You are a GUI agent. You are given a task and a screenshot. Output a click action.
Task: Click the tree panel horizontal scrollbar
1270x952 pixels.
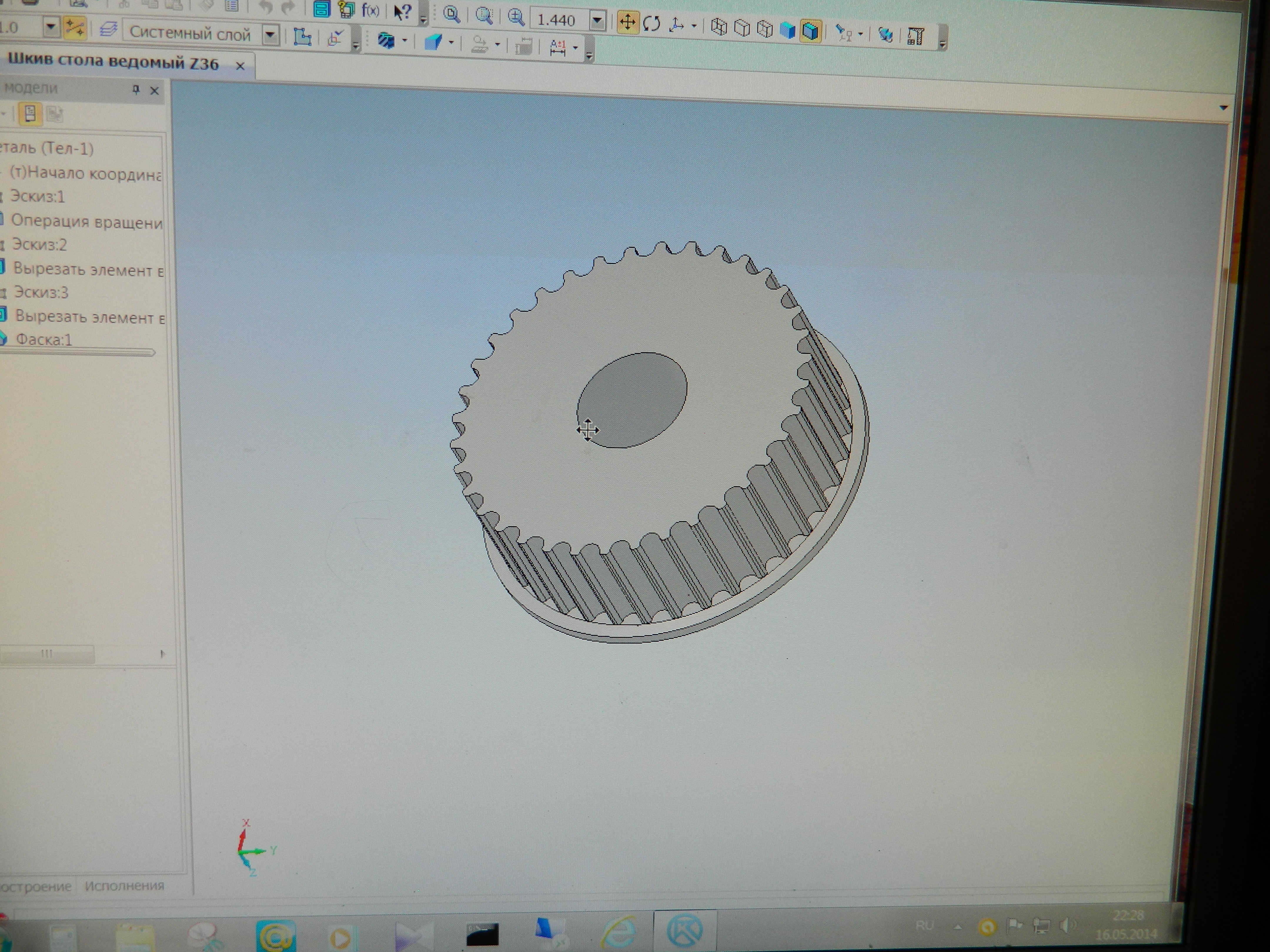coord(47,653)
